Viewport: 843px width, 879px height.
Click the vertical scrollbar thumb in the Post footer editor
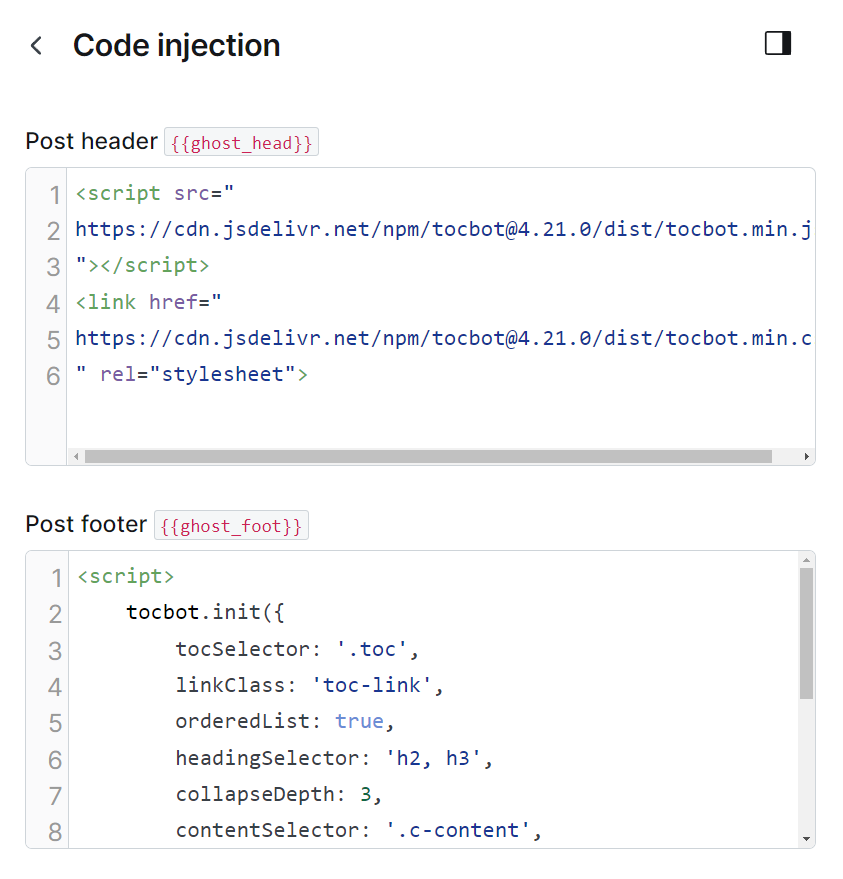click(x=807, y=633)
